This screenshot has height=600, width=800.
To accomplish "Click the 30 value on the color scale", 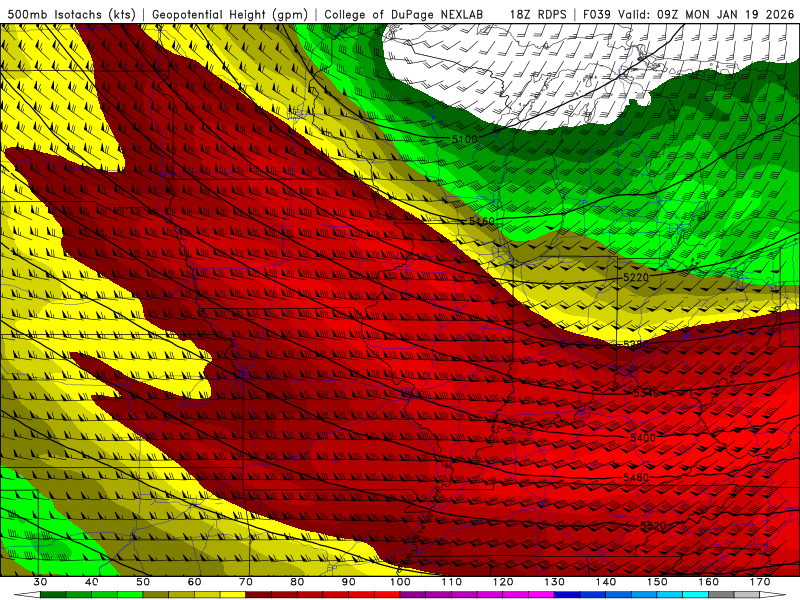I will pos(40,582).
